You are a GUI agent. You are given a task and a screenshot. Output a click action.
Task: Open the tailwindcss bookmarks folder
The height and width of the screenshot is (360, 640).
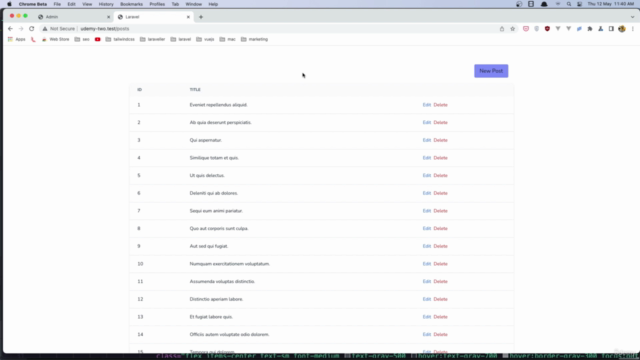(120, 39)
